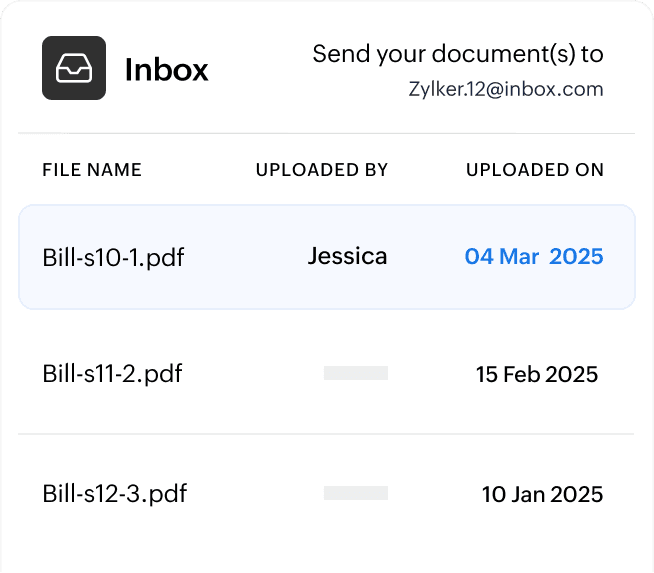This screenshot has height=573, width=654.
Task: Sort by the UPLOADED BY column header
Action: [x=321, y=170]
